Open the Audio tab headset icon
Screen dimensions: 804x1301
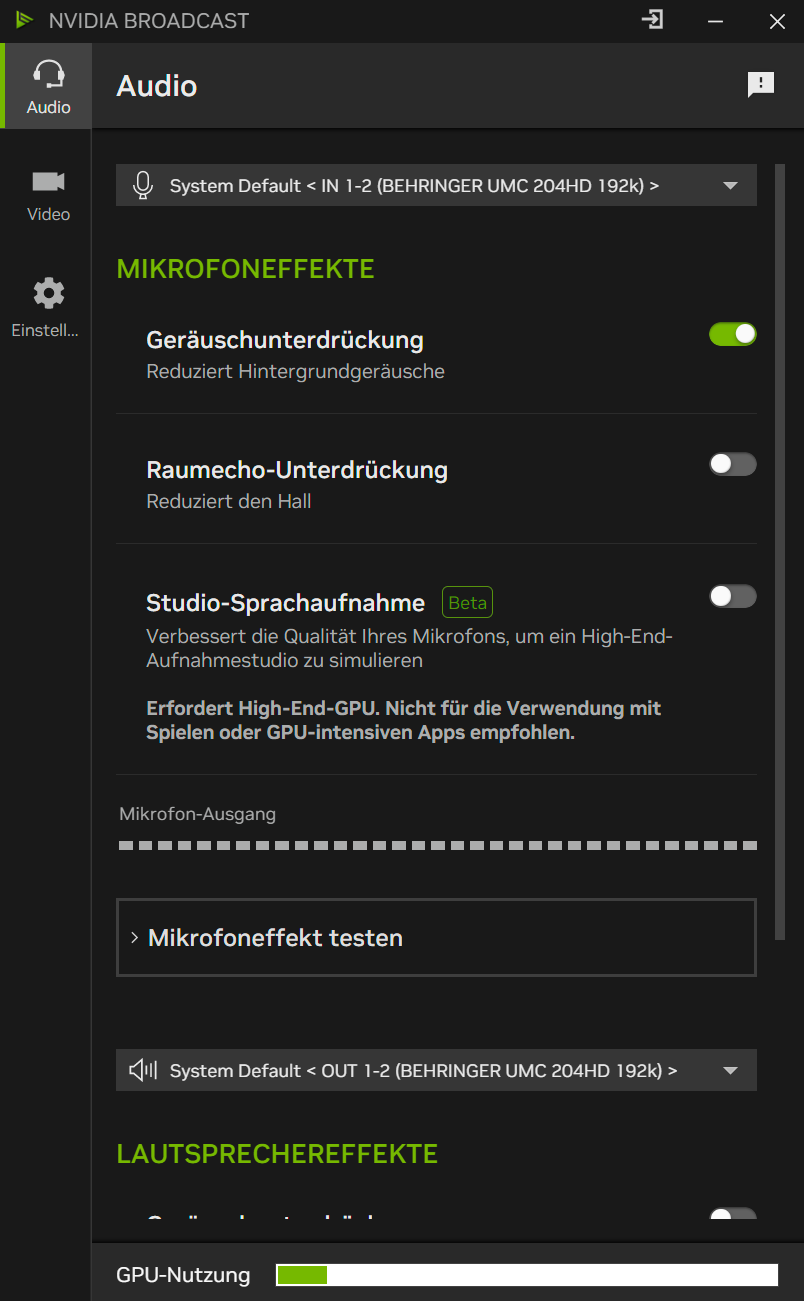click(48, 75)
